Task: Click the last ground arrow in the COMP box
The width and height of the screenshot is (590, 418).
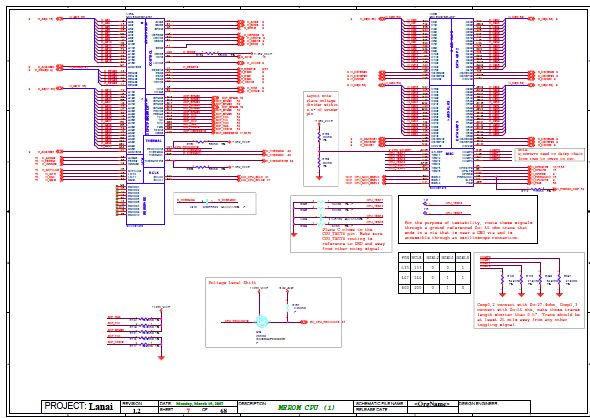Action: [x=559, y=294]
